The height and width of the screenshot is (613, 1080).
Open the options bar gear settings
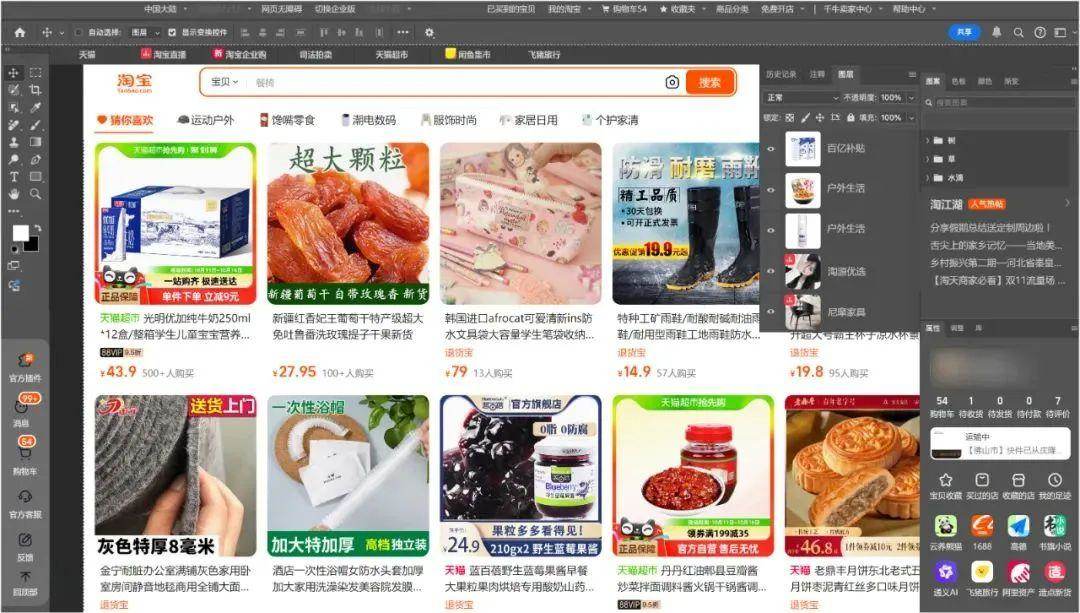pos(429,32)
